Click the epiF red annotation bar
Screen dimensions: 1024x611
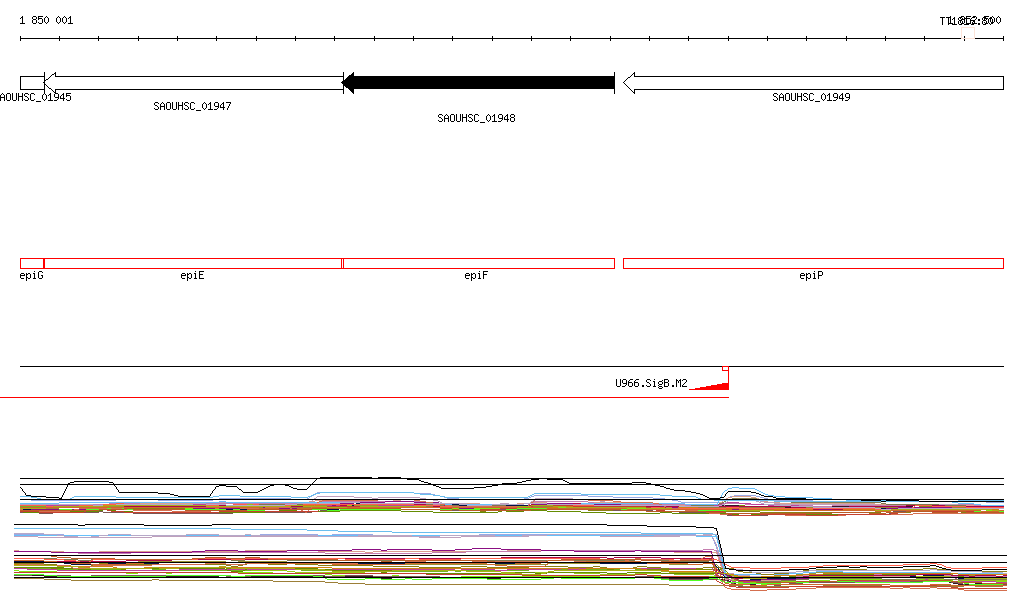[x=479, y=264]
